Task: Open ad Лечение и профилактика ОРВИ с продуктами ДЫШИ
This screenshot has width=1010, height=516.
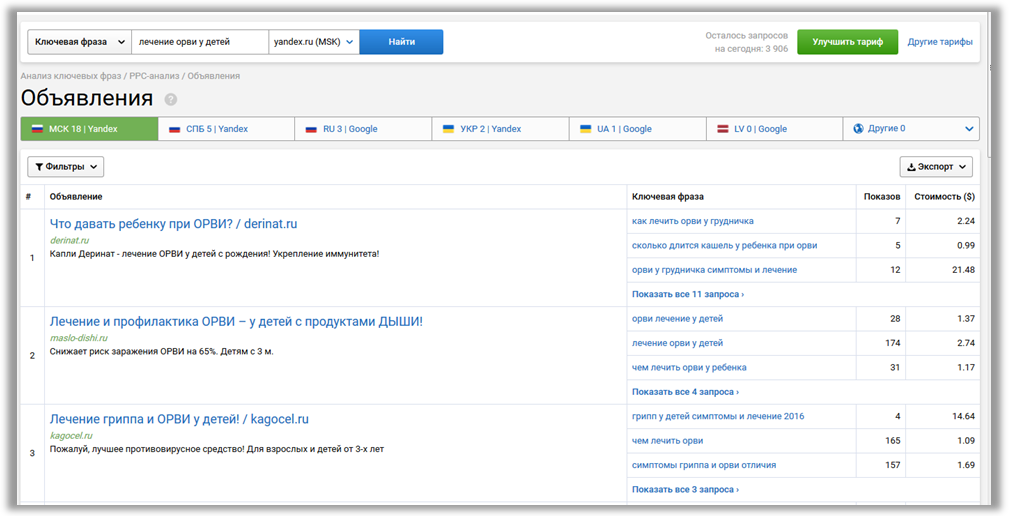Action: click(236, 321)
